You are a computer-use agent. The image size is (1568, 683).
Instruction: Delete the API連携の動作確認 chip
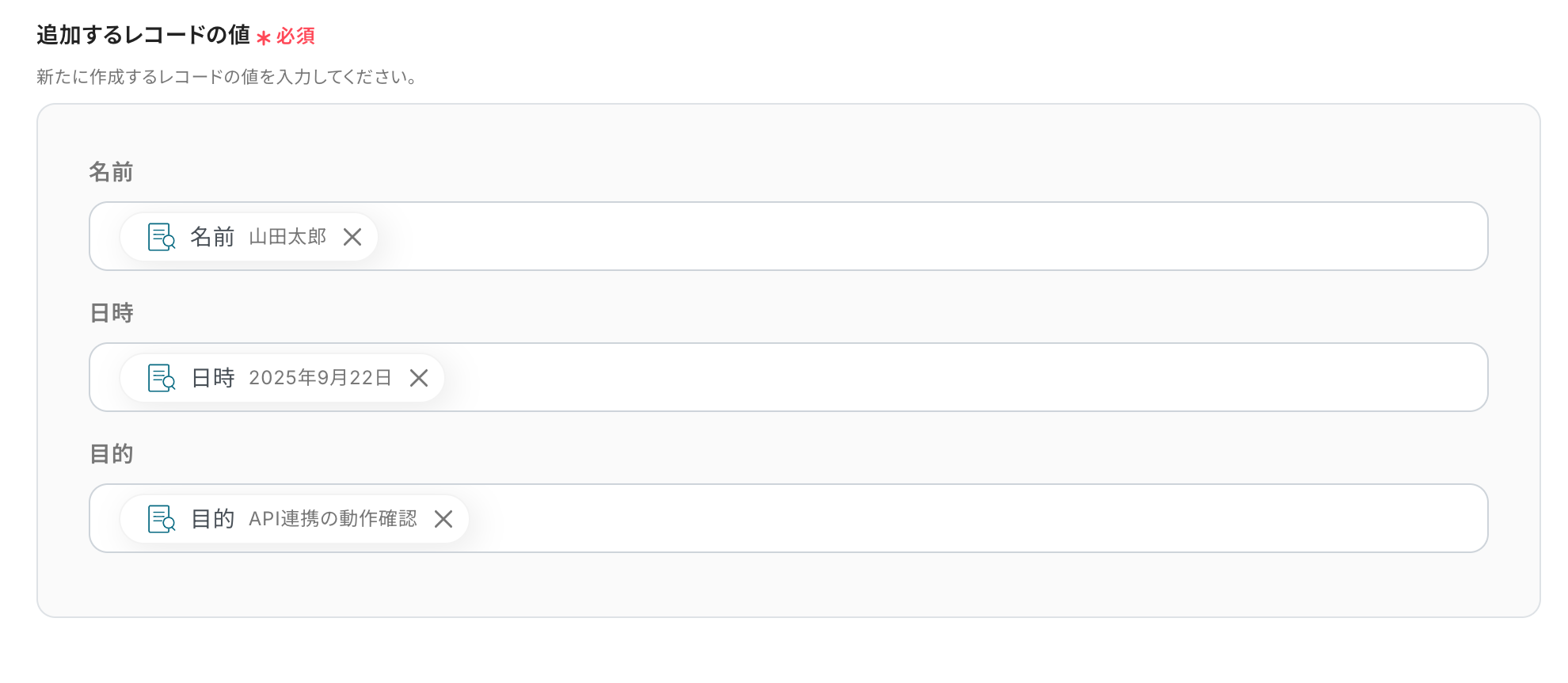pos(443,519)
